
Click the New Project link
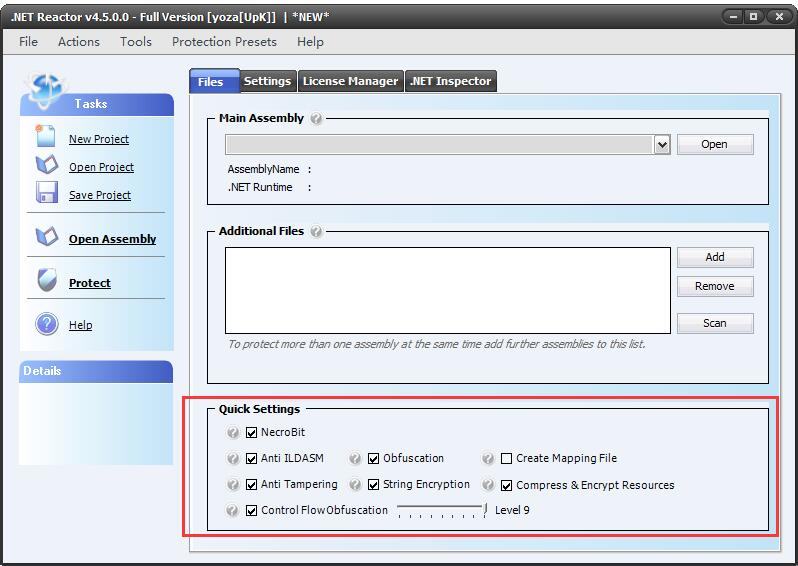99,139
